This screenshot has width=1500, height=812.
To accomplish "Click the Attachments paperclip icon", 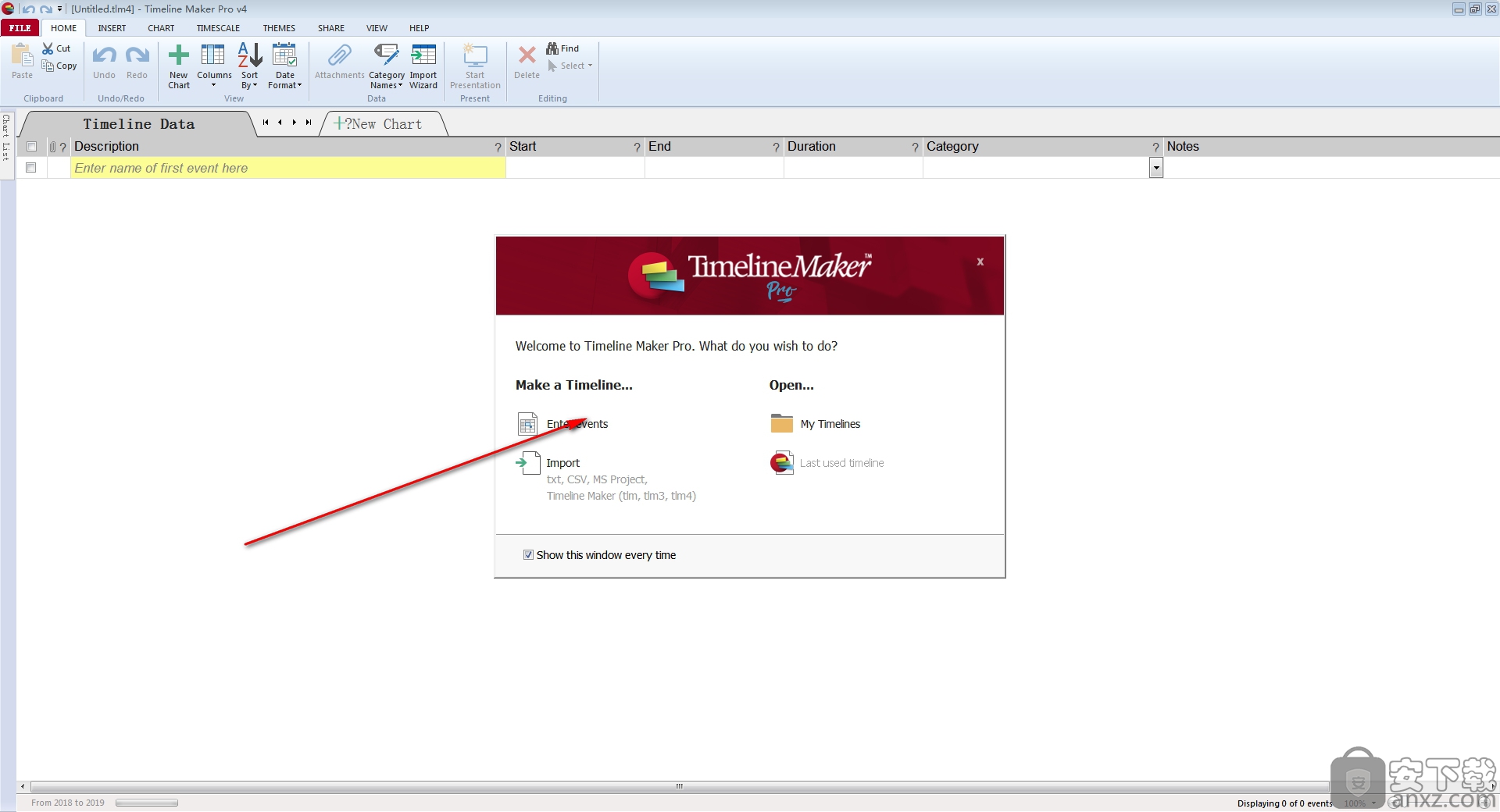I will click(x=339, y=56).
